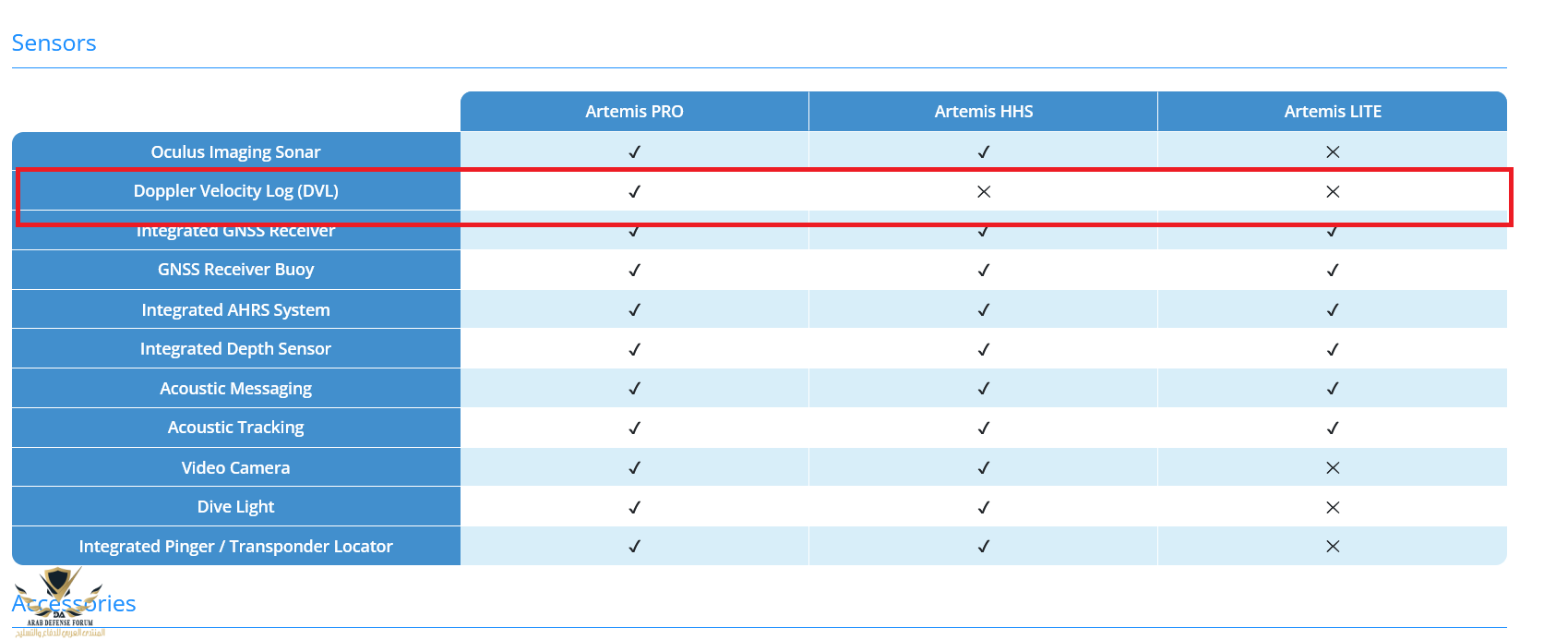Select the Artemis LITE column header

tap(1333, 112)
